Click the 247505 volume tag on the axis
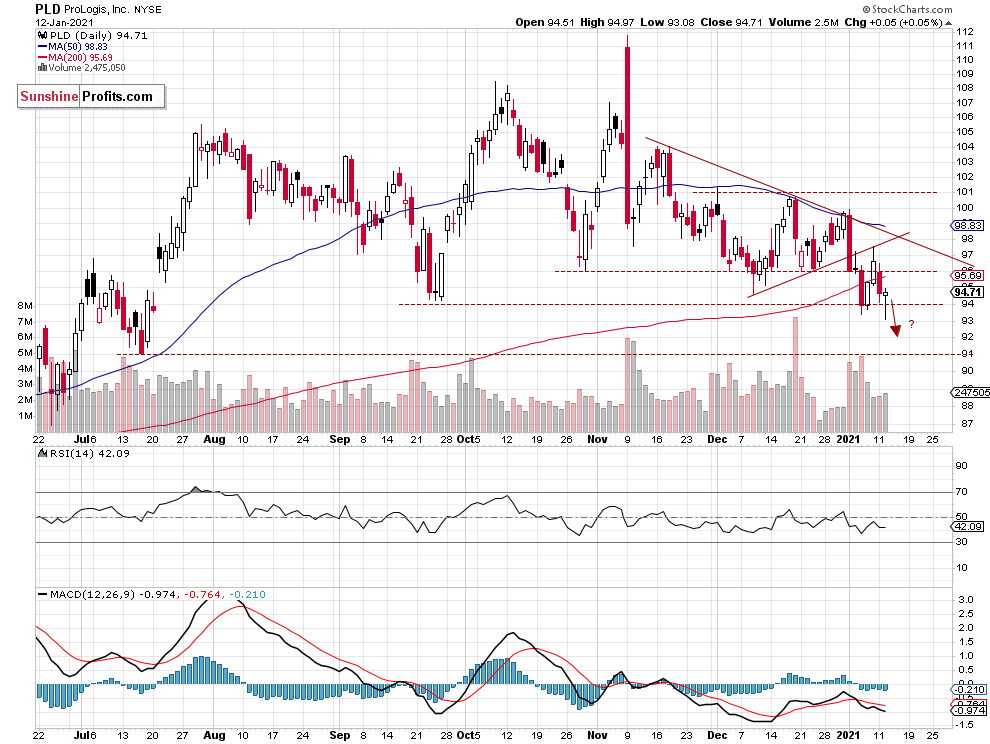The image size is (990, 744). (x=970, y=392)
